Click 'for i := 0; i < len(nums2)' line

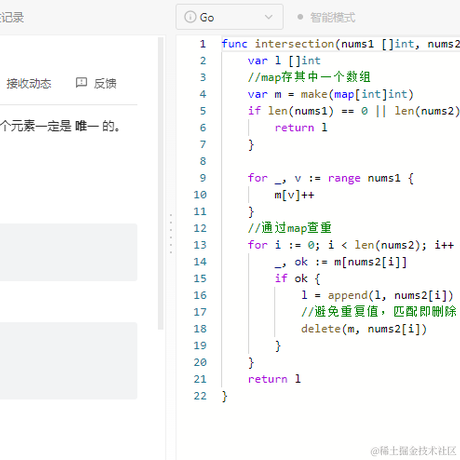351,245
